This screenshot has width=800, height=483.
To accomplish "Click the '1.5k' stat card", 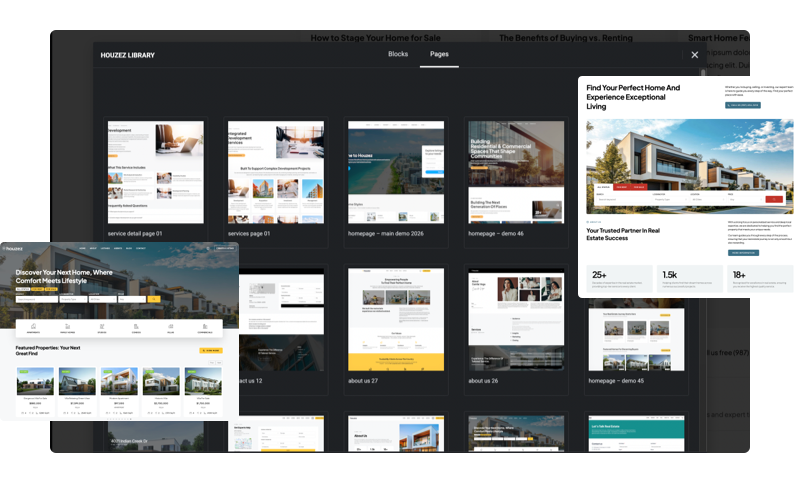I will (x=690, y=278).
